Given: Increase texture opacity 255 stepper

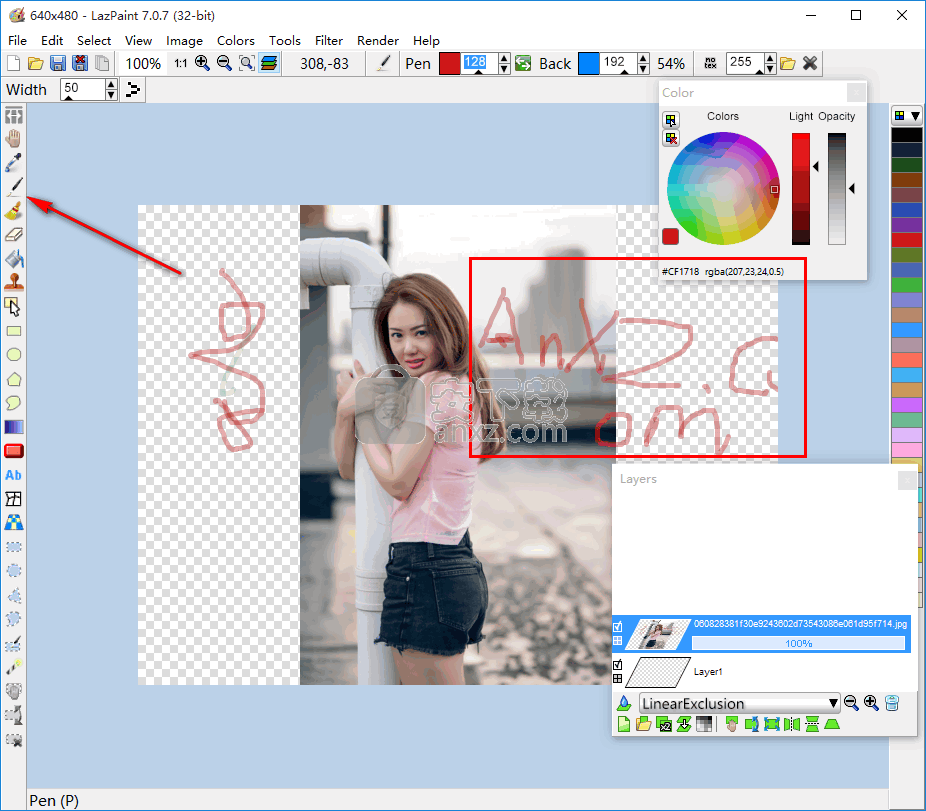Looking at the screenshot, I should coord(770,58).
